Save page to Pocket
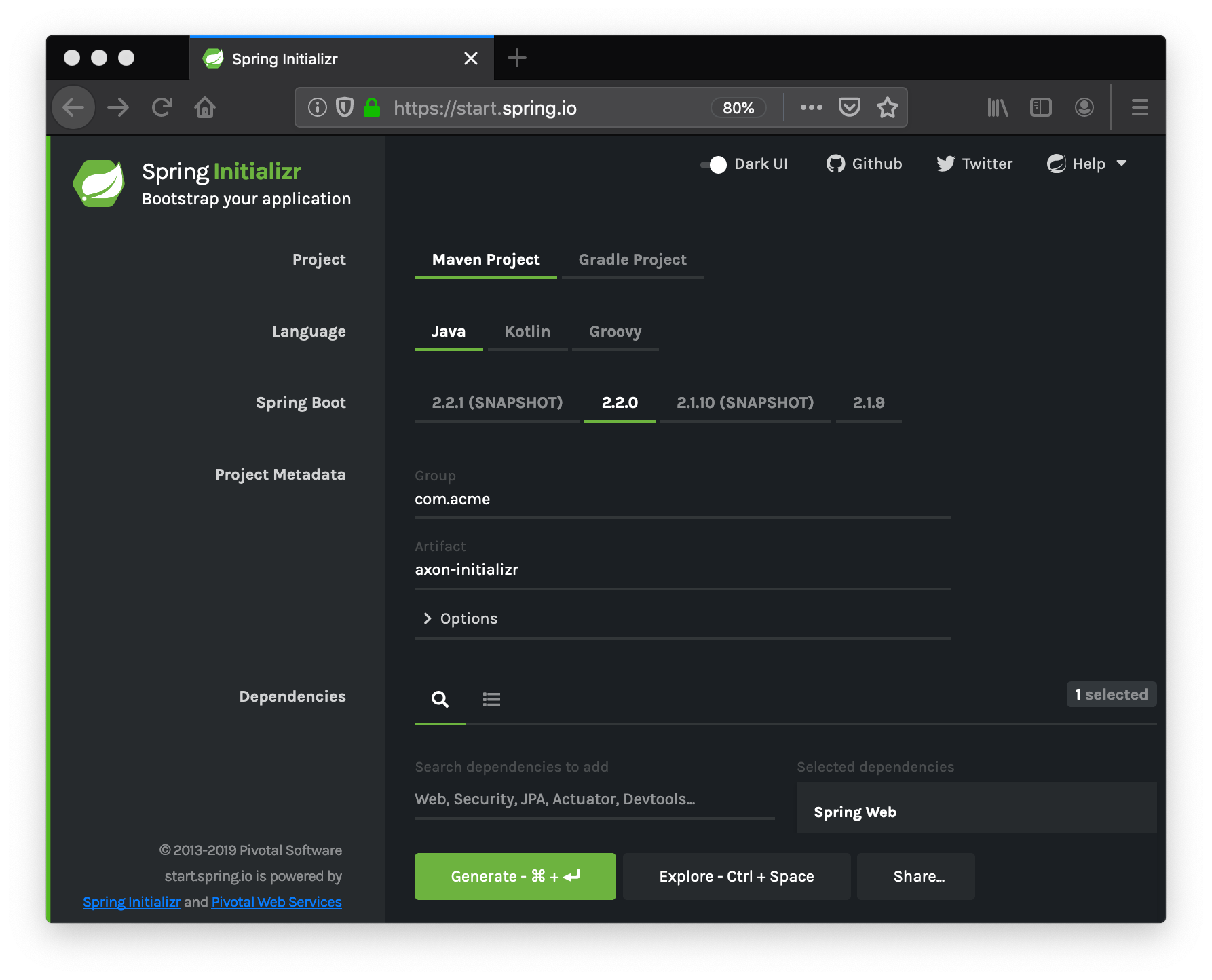 (850, 107)
